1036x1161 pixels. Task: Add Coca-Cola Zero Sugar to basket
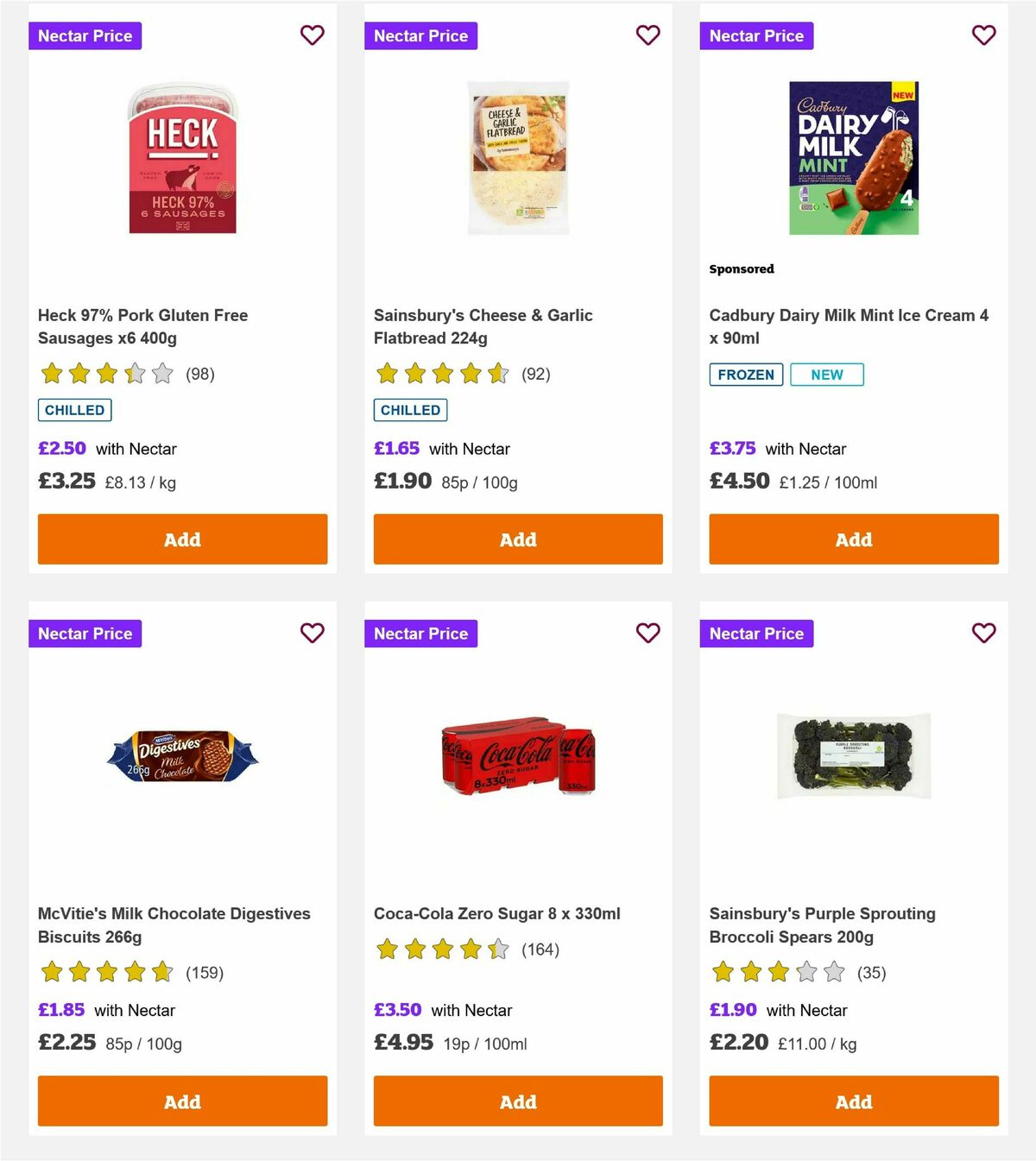click(x=518, y=1101)
